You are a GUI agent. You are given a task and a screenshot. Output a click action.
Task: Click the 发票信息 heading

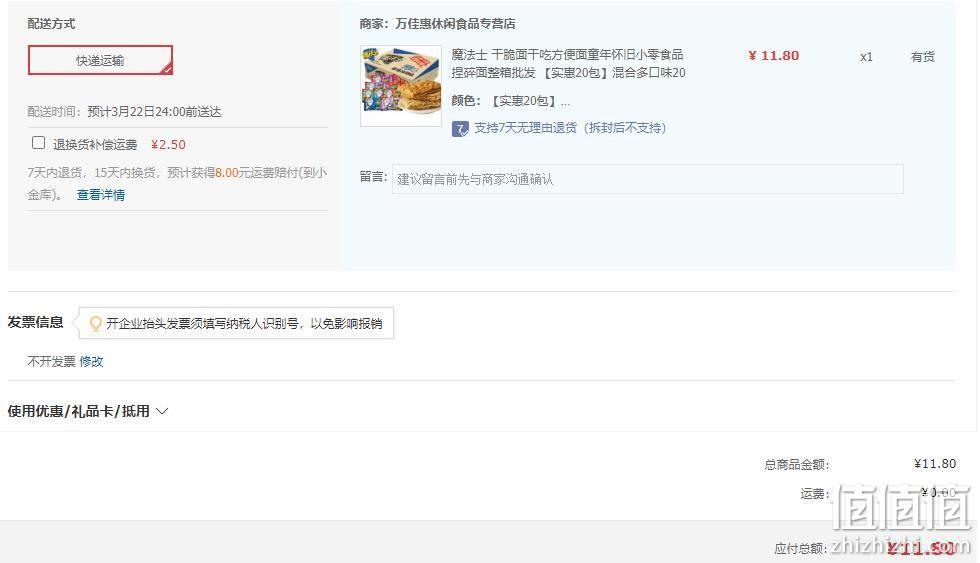(36, 322)
